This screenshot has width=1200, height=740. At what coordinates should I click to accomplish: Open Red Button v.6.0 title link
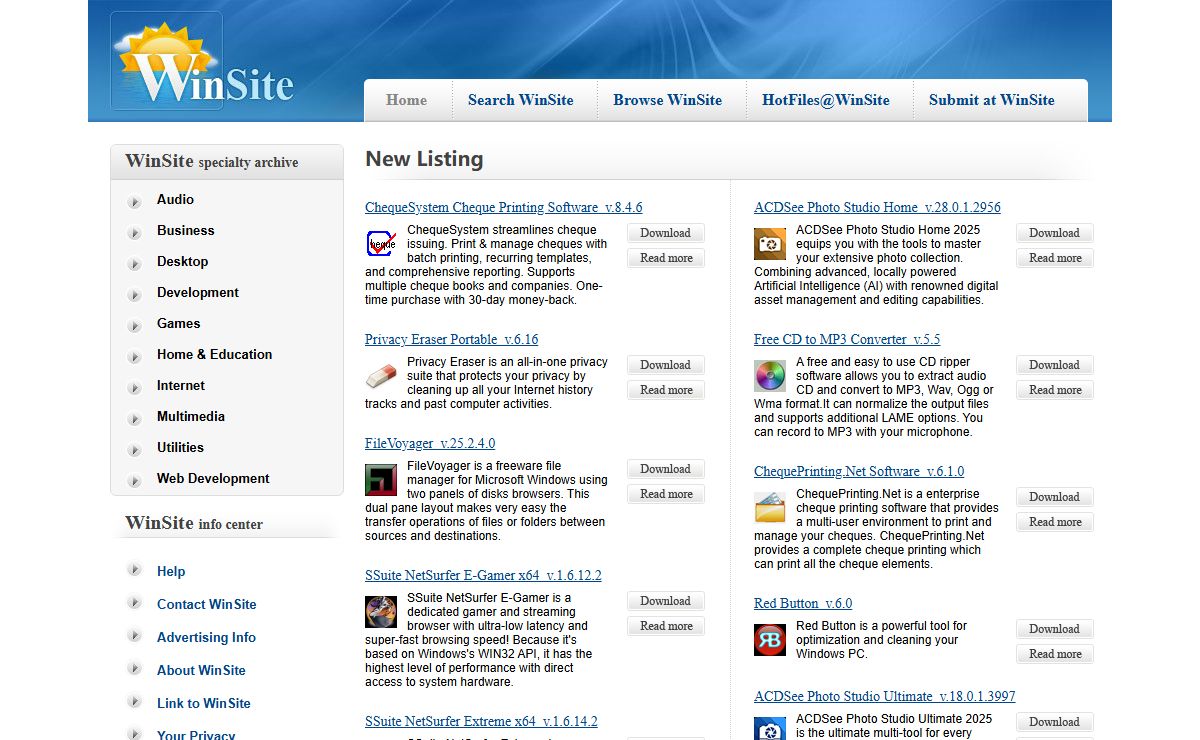click(803, 603)
